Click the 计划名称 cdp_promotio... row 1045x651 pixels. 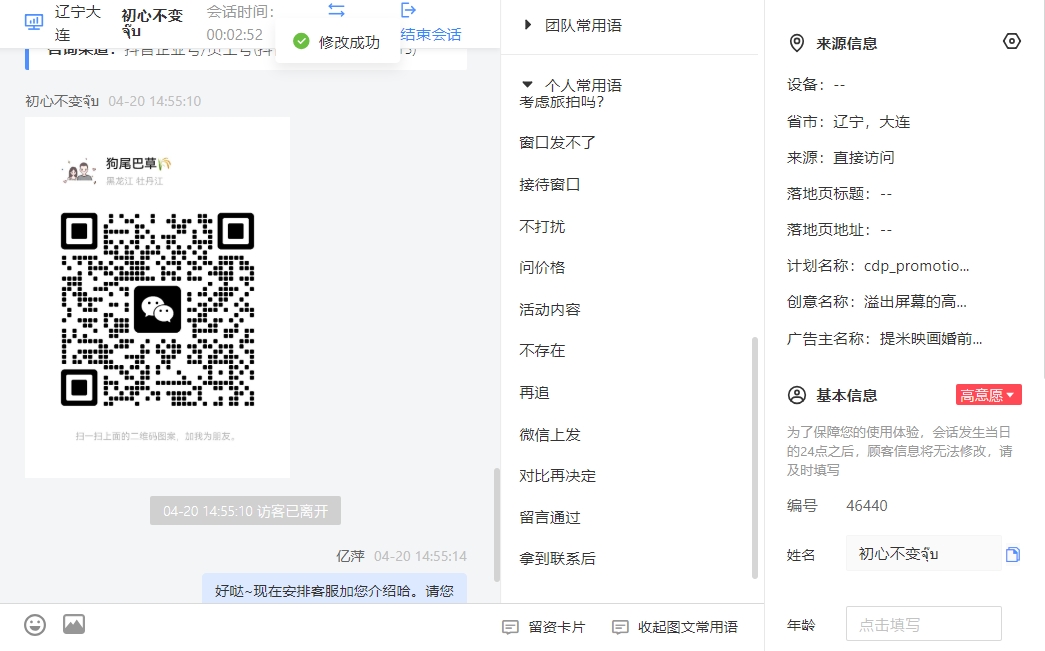click(x=878, y=266)
